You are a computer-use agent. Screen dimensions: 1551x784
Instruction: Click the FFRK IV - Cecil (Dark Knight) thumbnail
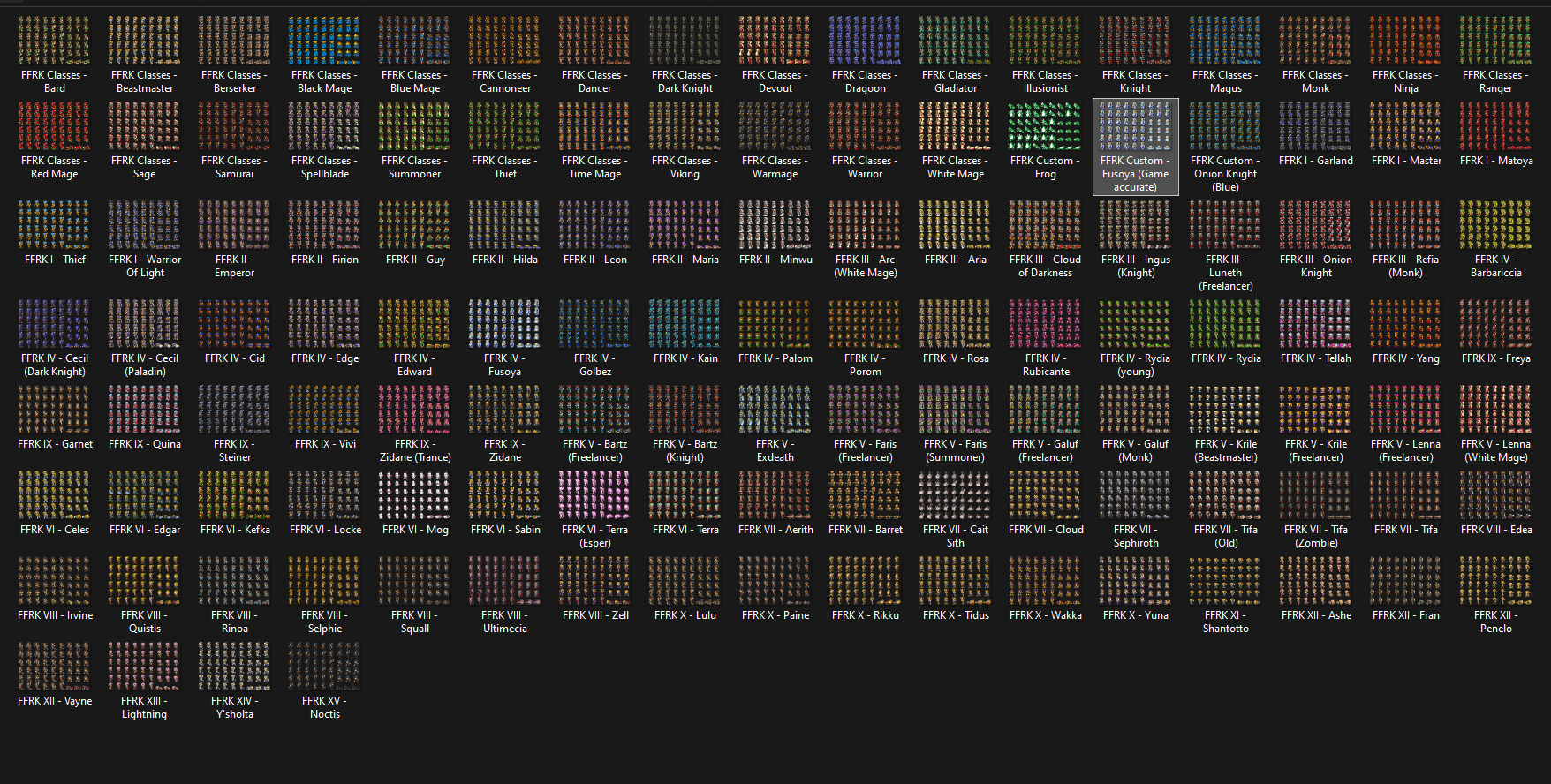pos(55,324)
